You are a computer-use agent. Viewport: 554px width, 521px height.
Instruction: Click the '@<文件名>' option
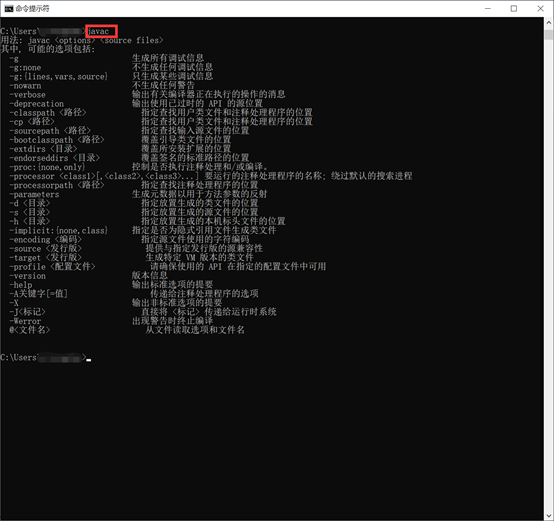coord(30,330)
